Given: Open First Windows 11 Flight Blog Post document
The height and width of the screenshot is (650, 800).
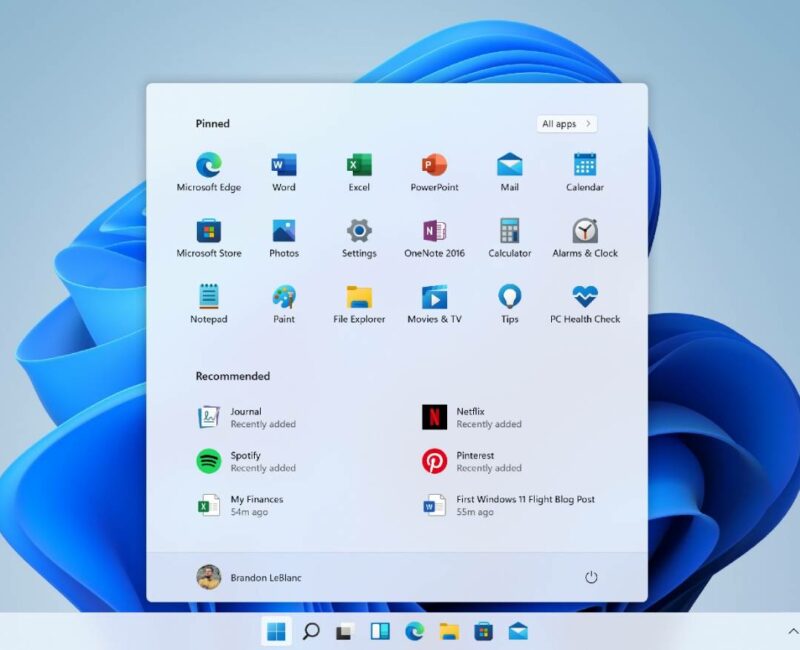Looking at the screenshot, I should tap(509, 505).
